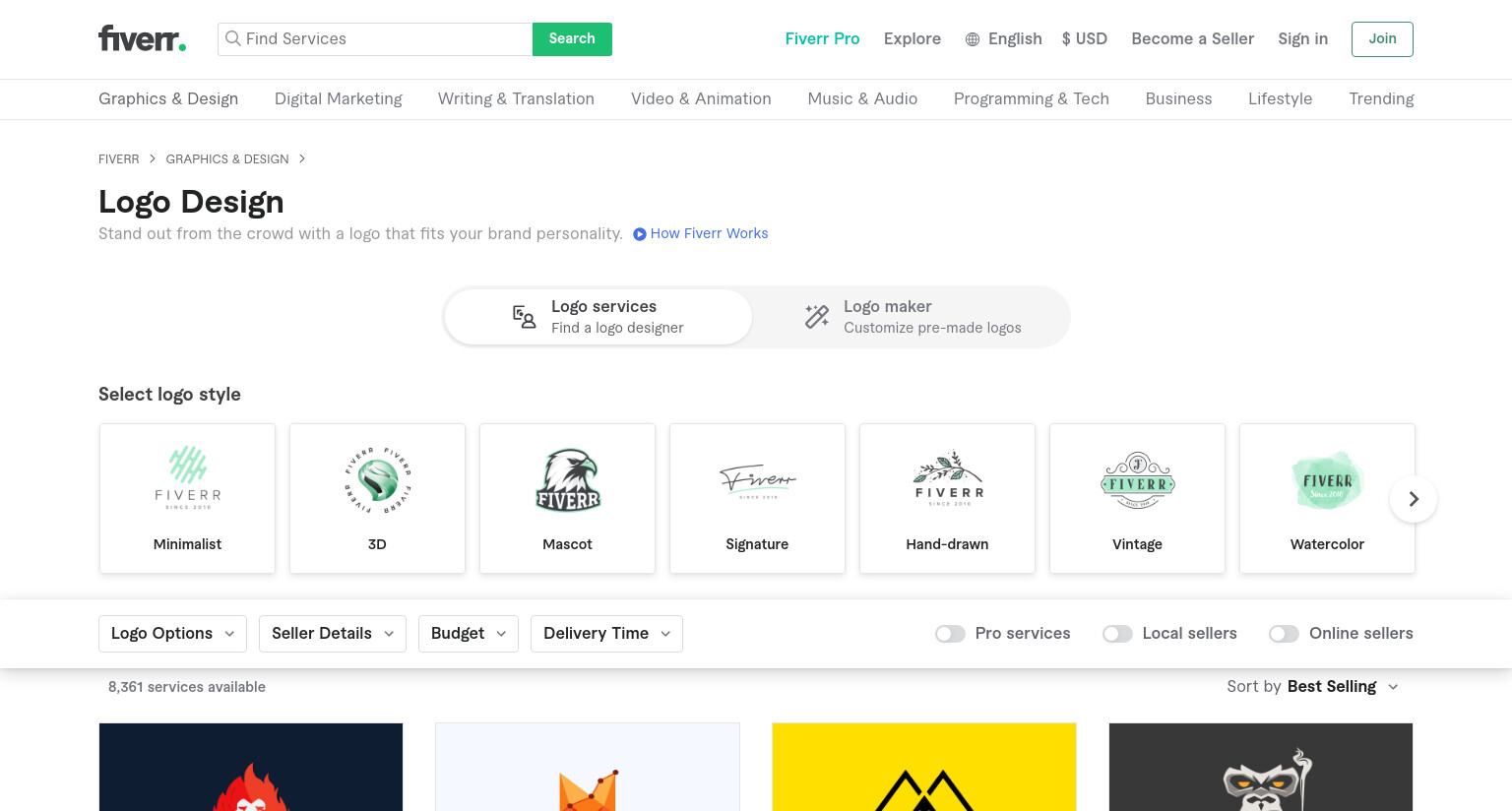This screenshot has height=811, width=1512.
Task: Open the Seller Details dropdown
Action: pyautogui.click(x=333, y=634)
